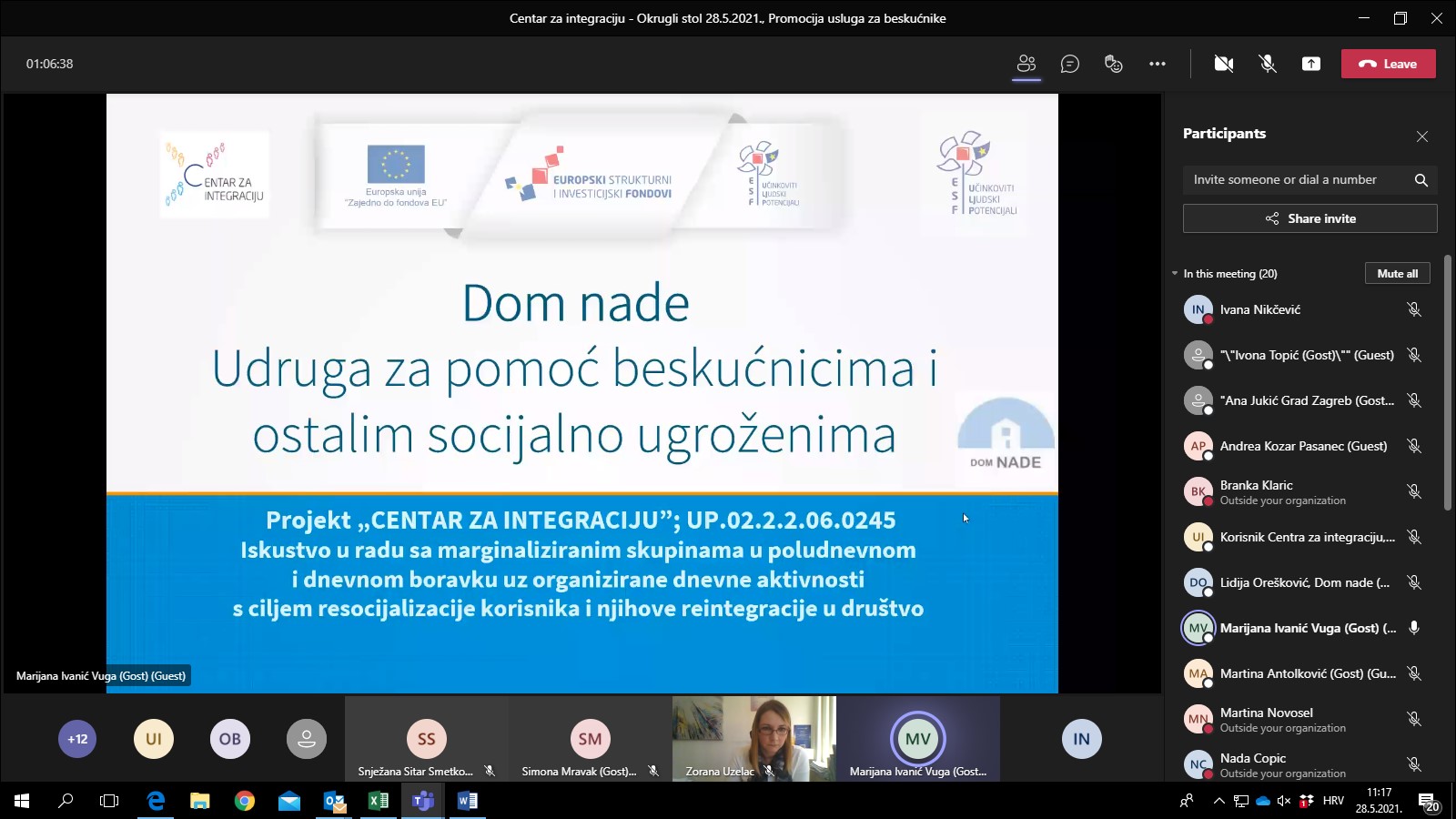Open the show participants icon

pyautogui.click(x=1026, y=64)
